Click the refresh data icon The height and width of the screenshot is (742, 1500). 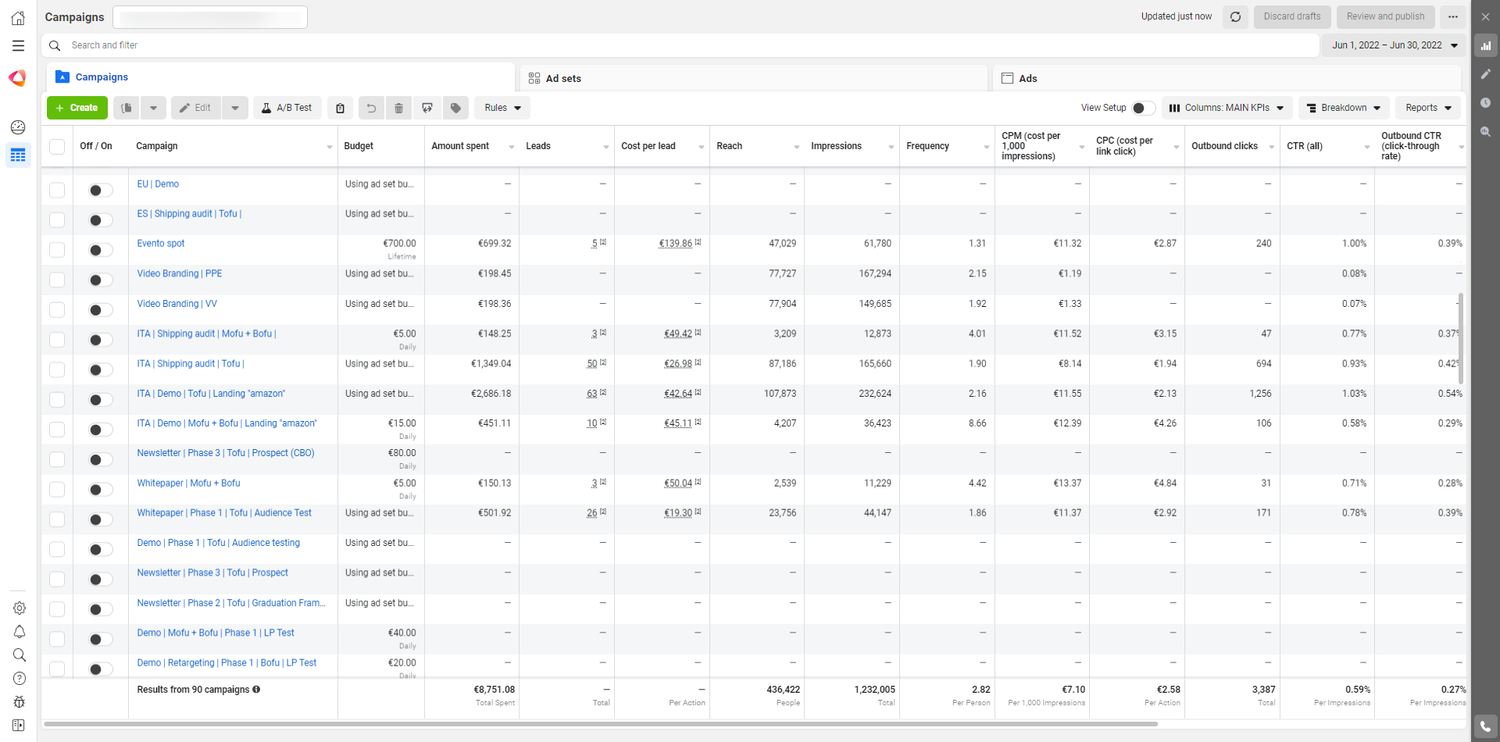[1235, 17]
